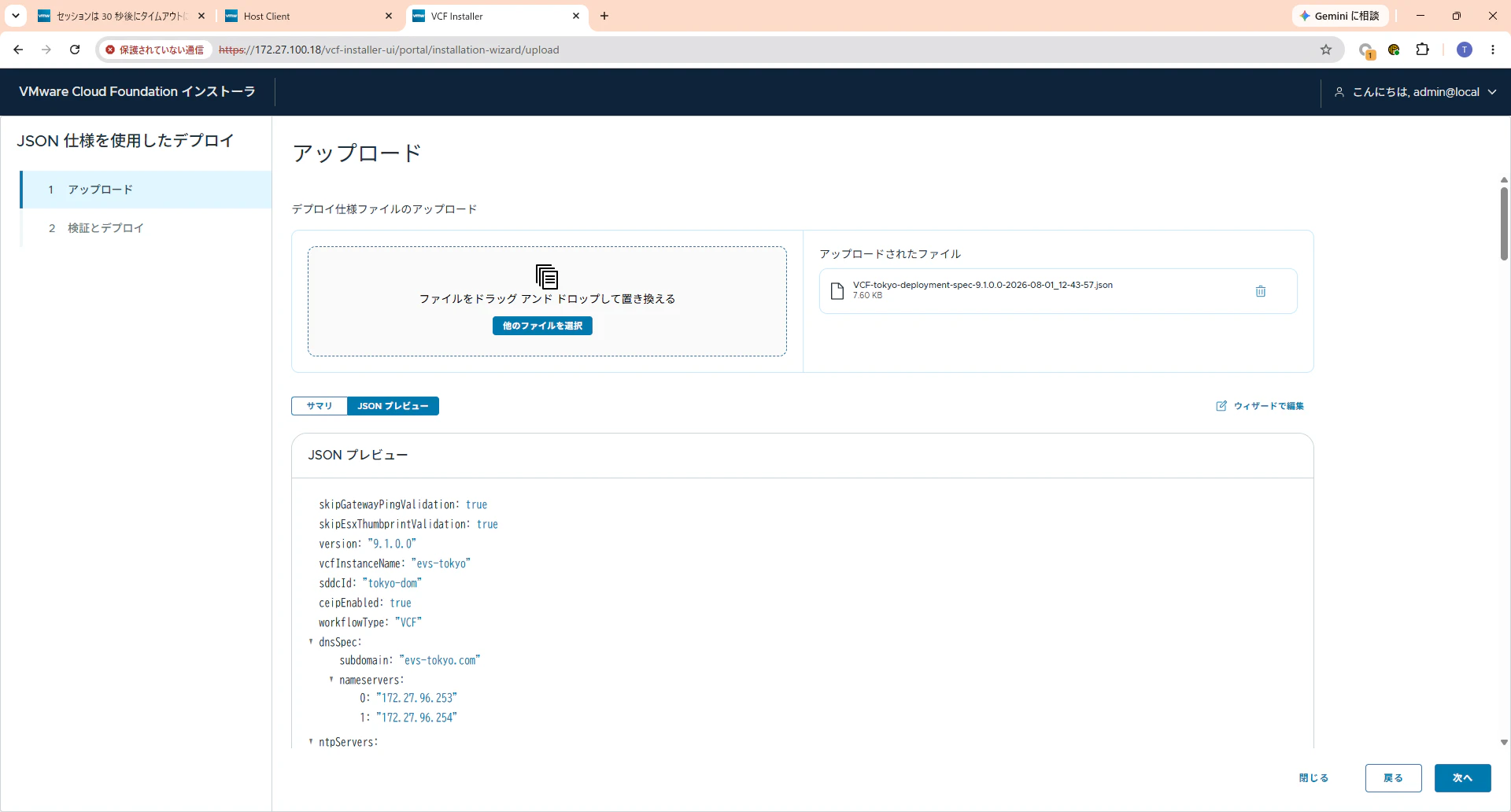Click the VMware Cloud Foundation インストーラ title
The image size is (1511, 812).
click(x=137, y=92)
